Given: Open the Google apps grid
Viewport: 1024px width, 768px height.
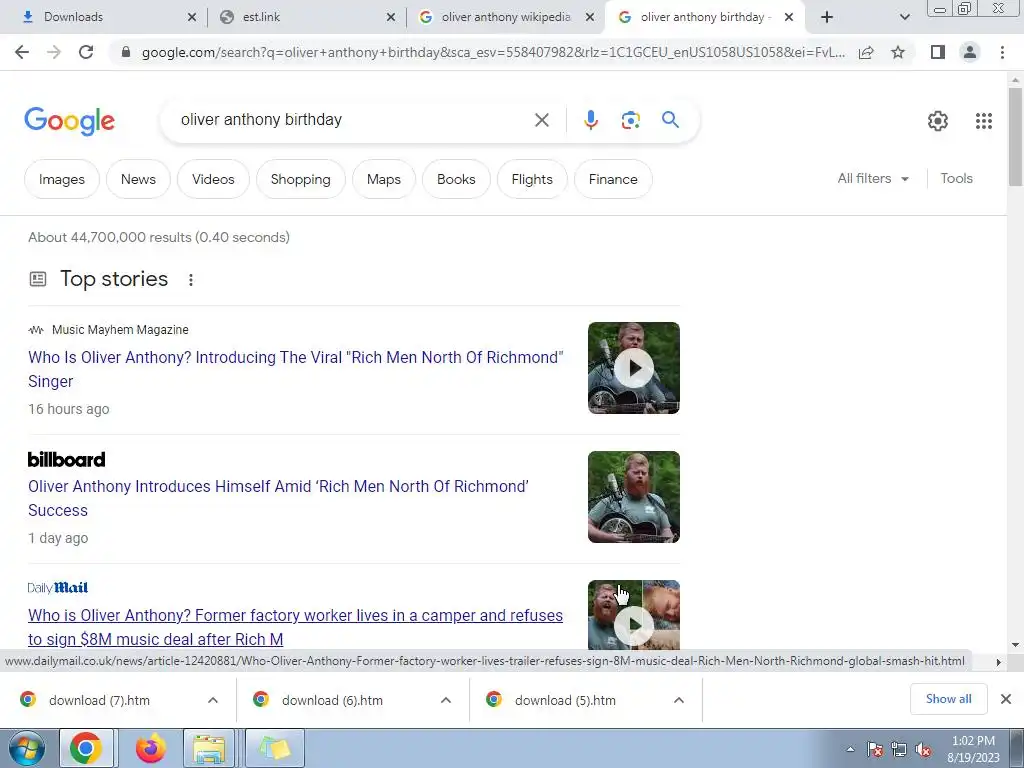Looking at the screenshot, I should [984, 121].
